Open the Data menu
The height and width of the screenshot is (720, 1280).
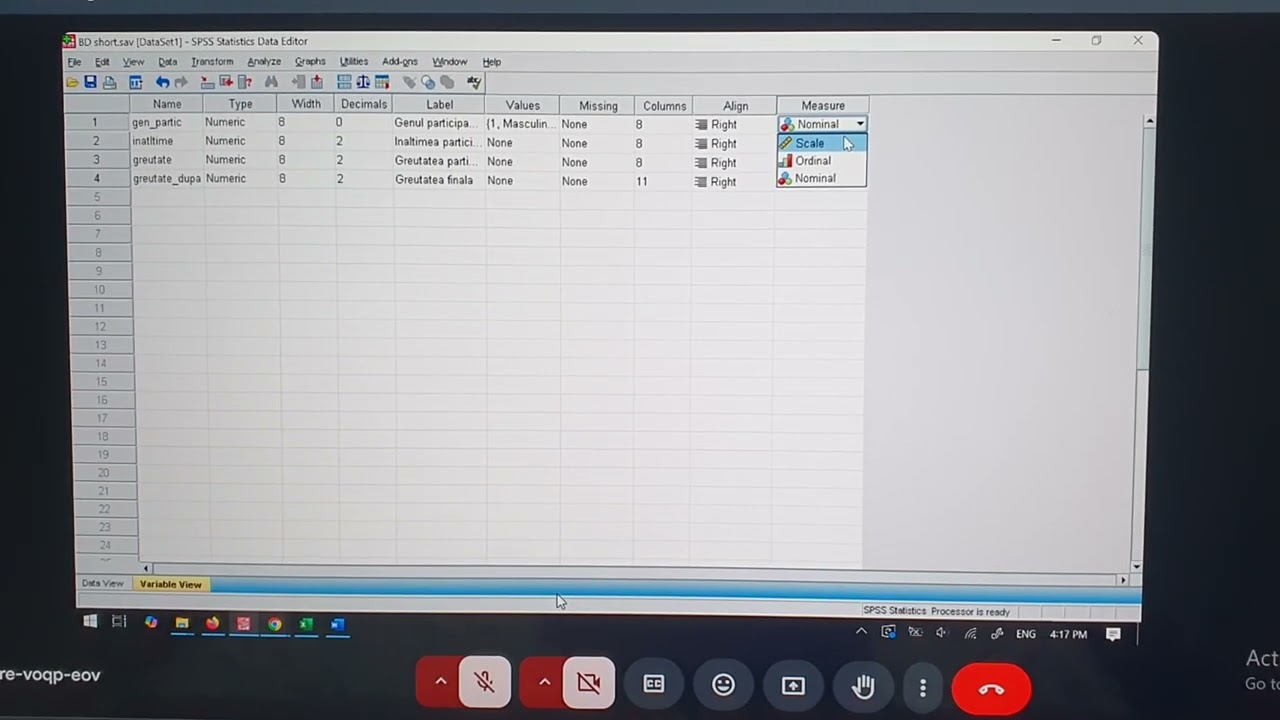pos(167,62)
